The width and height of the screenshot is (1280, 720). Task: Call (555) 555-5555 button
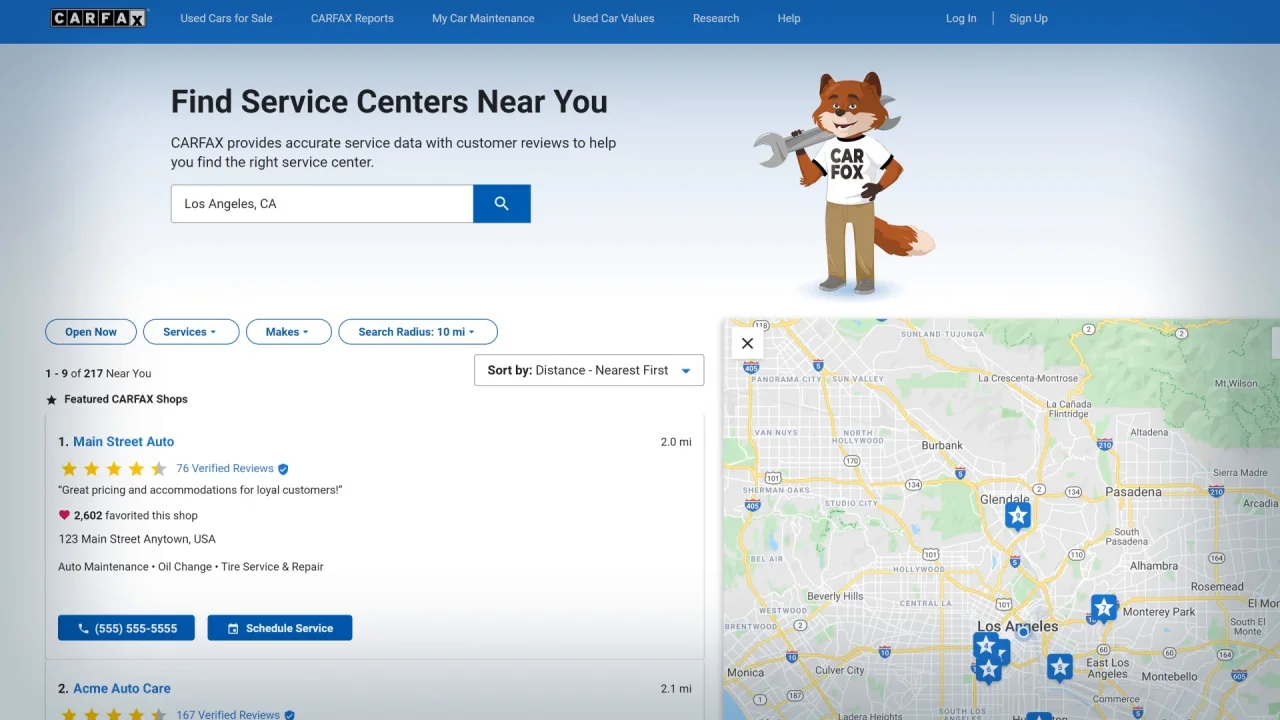point(126,628)
